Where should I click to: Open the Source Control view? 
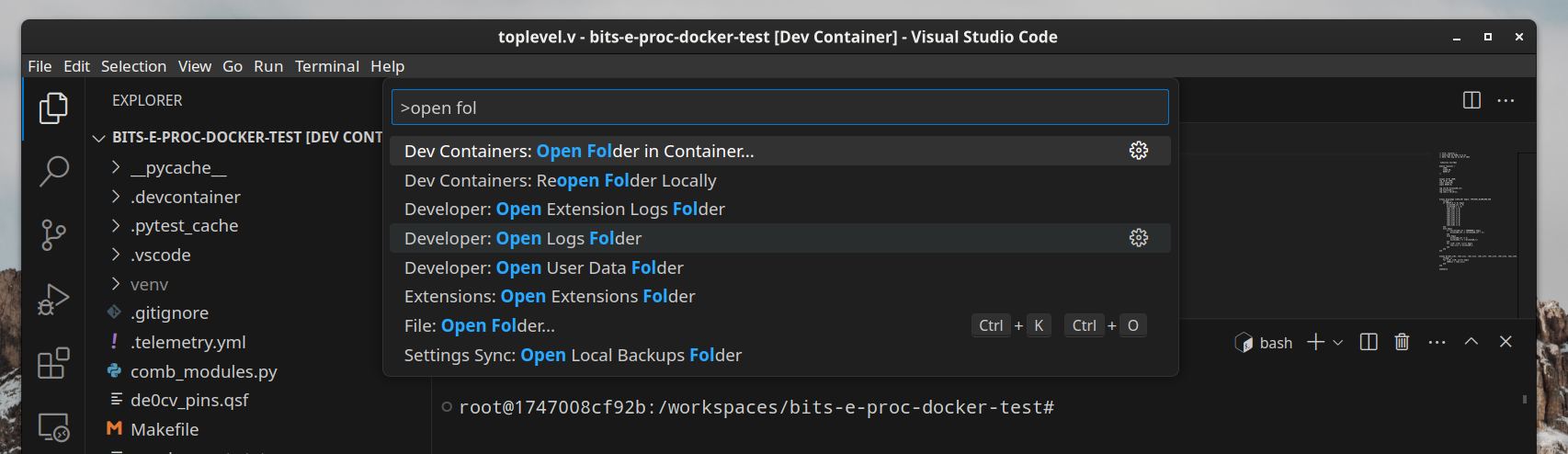53,235
